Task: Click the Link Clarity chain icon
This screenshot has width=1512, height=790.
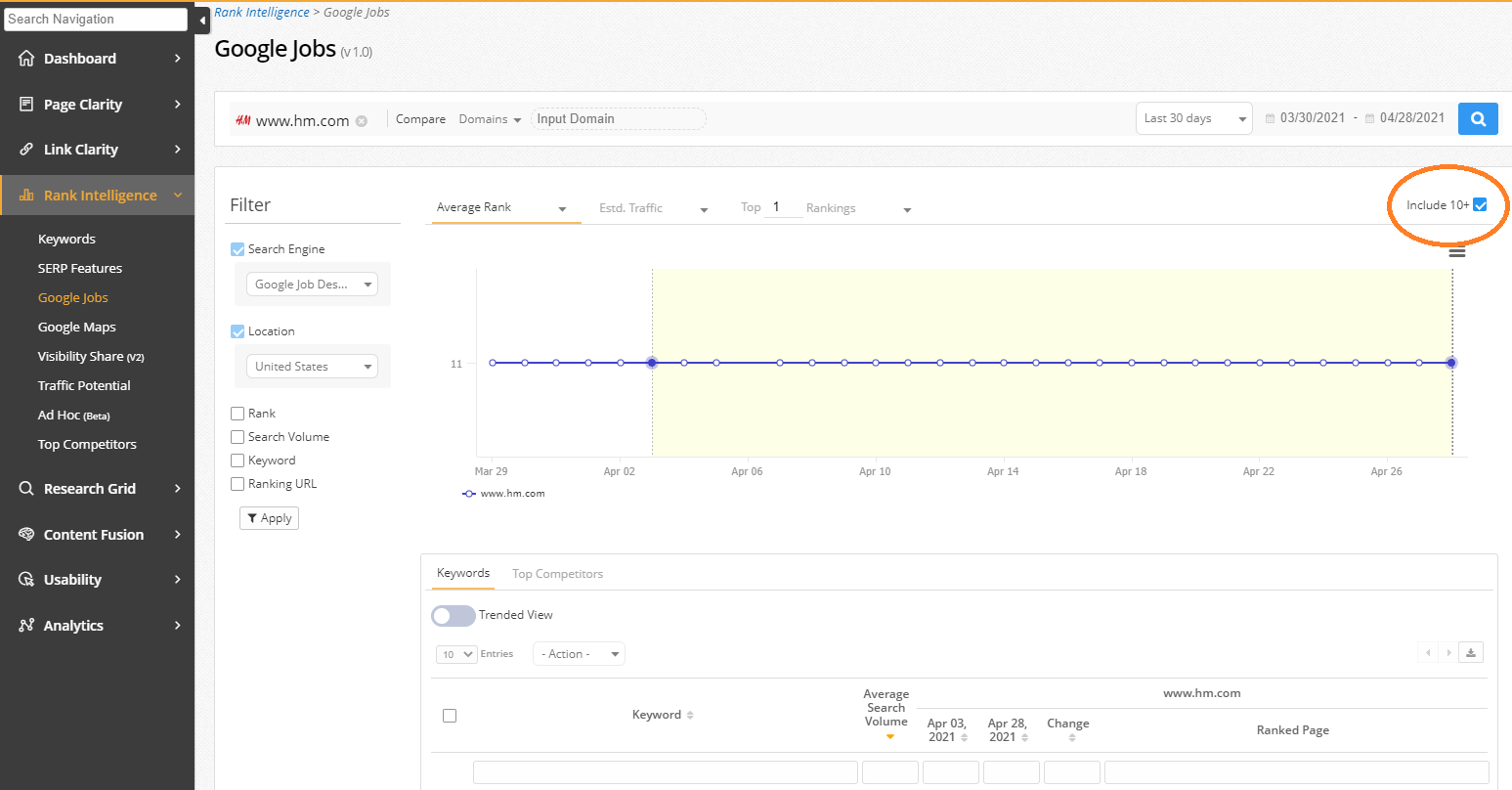Action: (26, 150)
